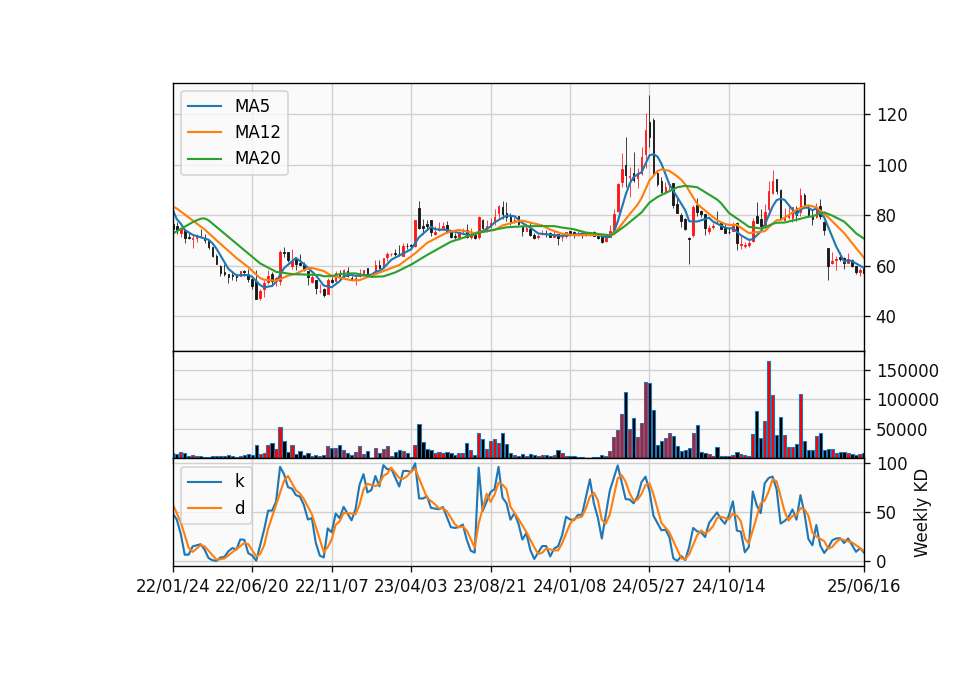The height and width of the screenshot is (690, 960).
Task: Click the MA20 legend label
Action: (x=257, y=158)
